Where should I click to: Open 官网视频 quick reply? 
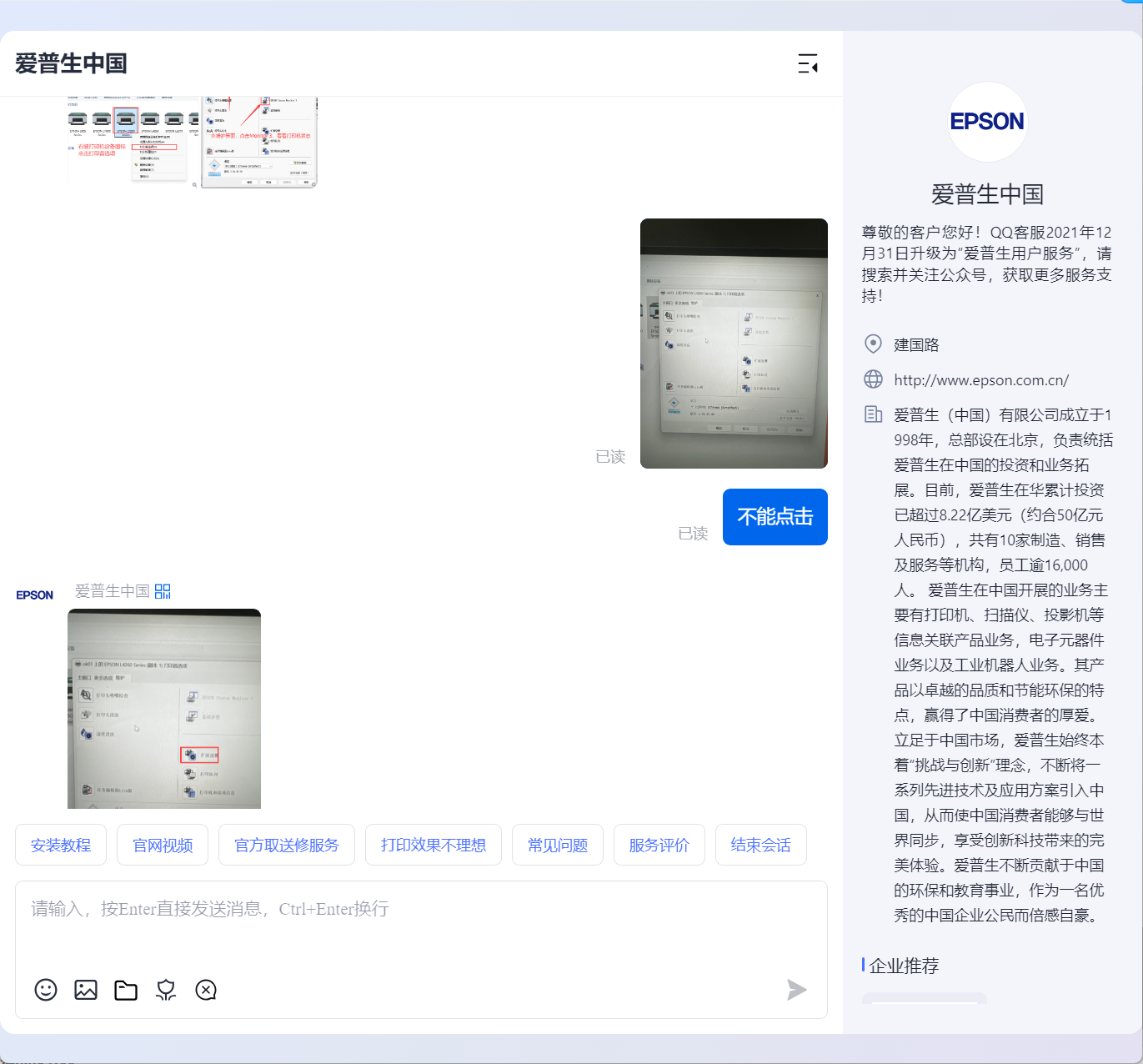[163, 845]
